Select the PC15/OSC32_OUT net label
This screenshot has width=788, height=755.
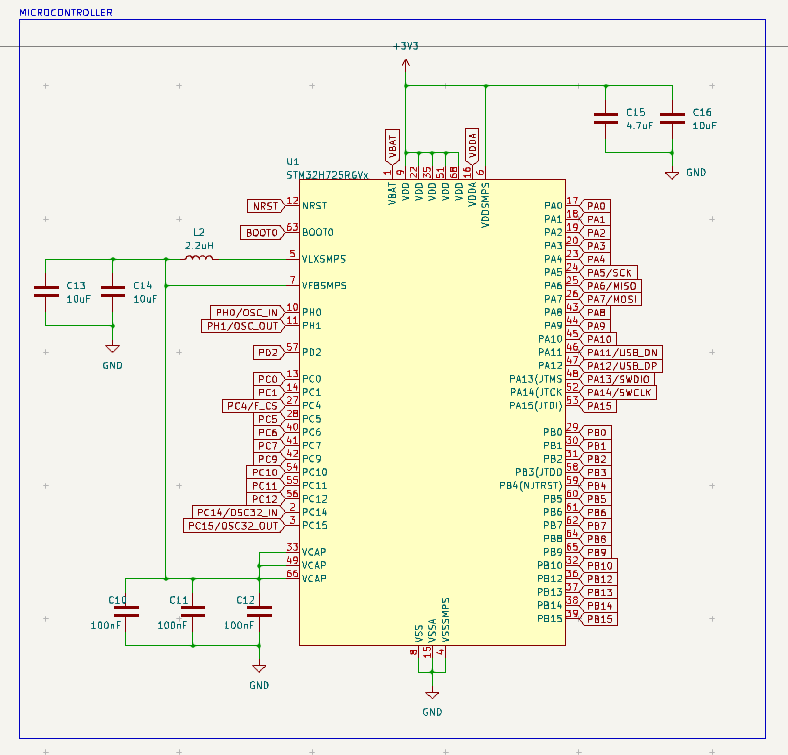coord(234,526)
